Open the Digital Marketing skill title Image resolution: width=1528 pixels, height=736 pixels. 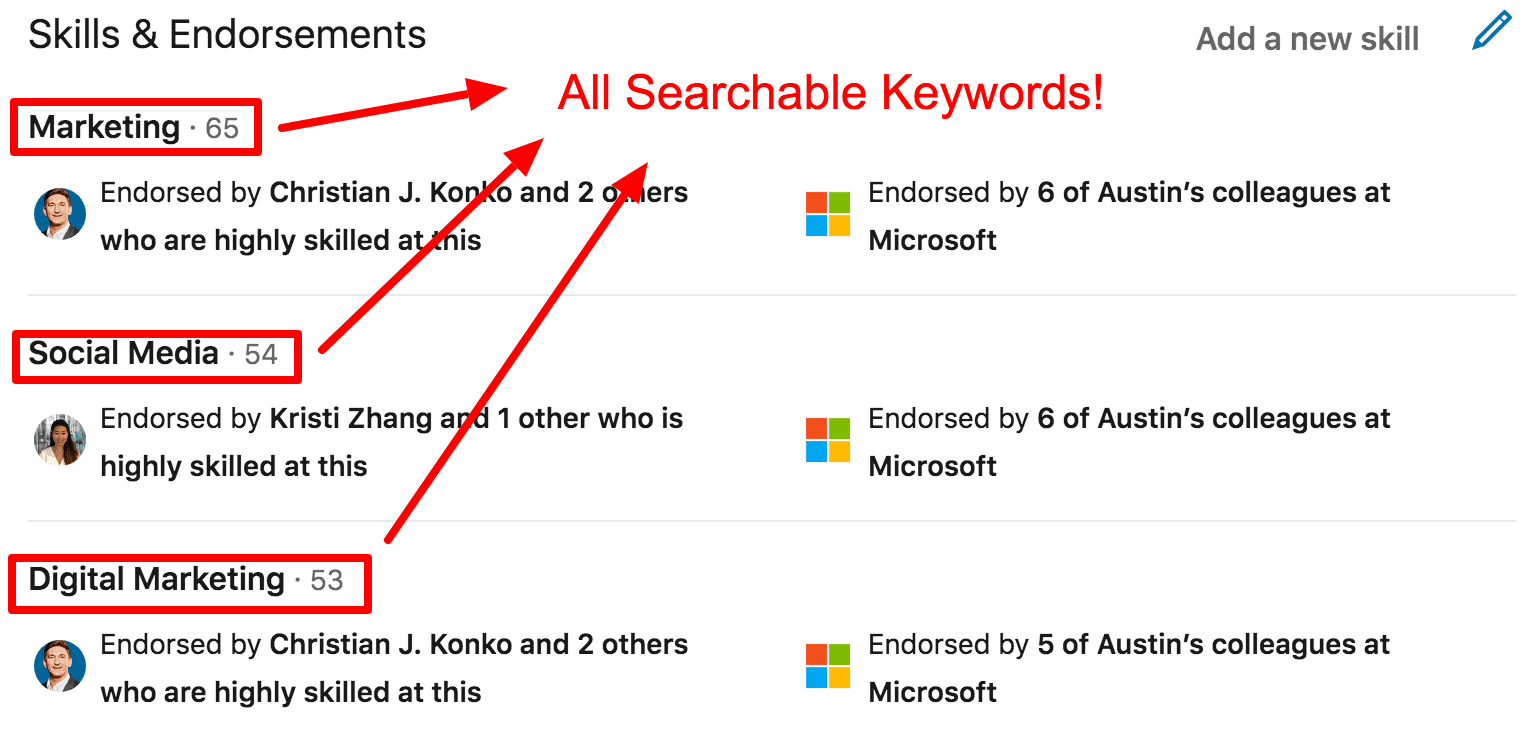tap(157, 579)
